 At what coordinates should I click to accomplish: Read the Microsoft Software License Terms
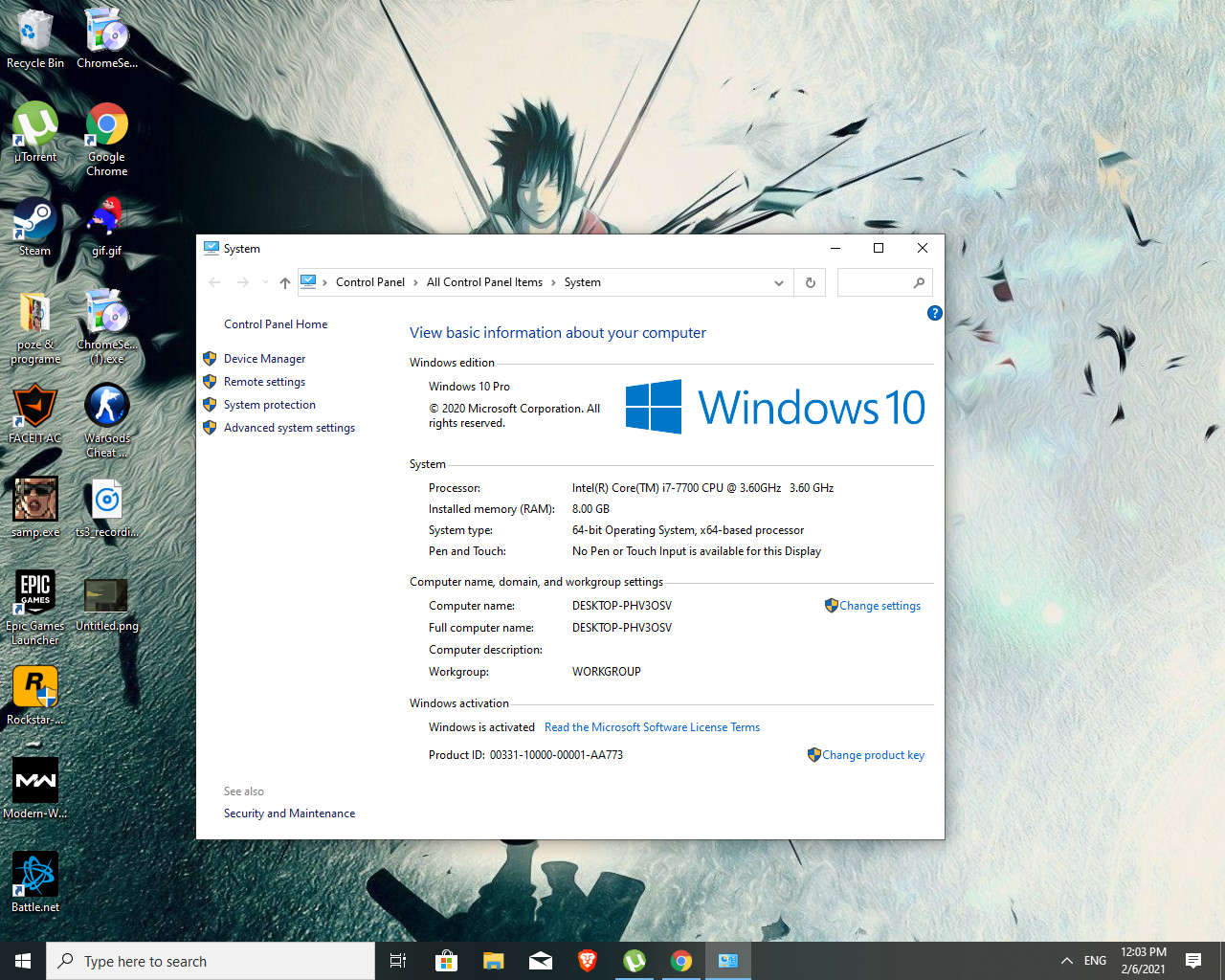(x=652, y=727)
